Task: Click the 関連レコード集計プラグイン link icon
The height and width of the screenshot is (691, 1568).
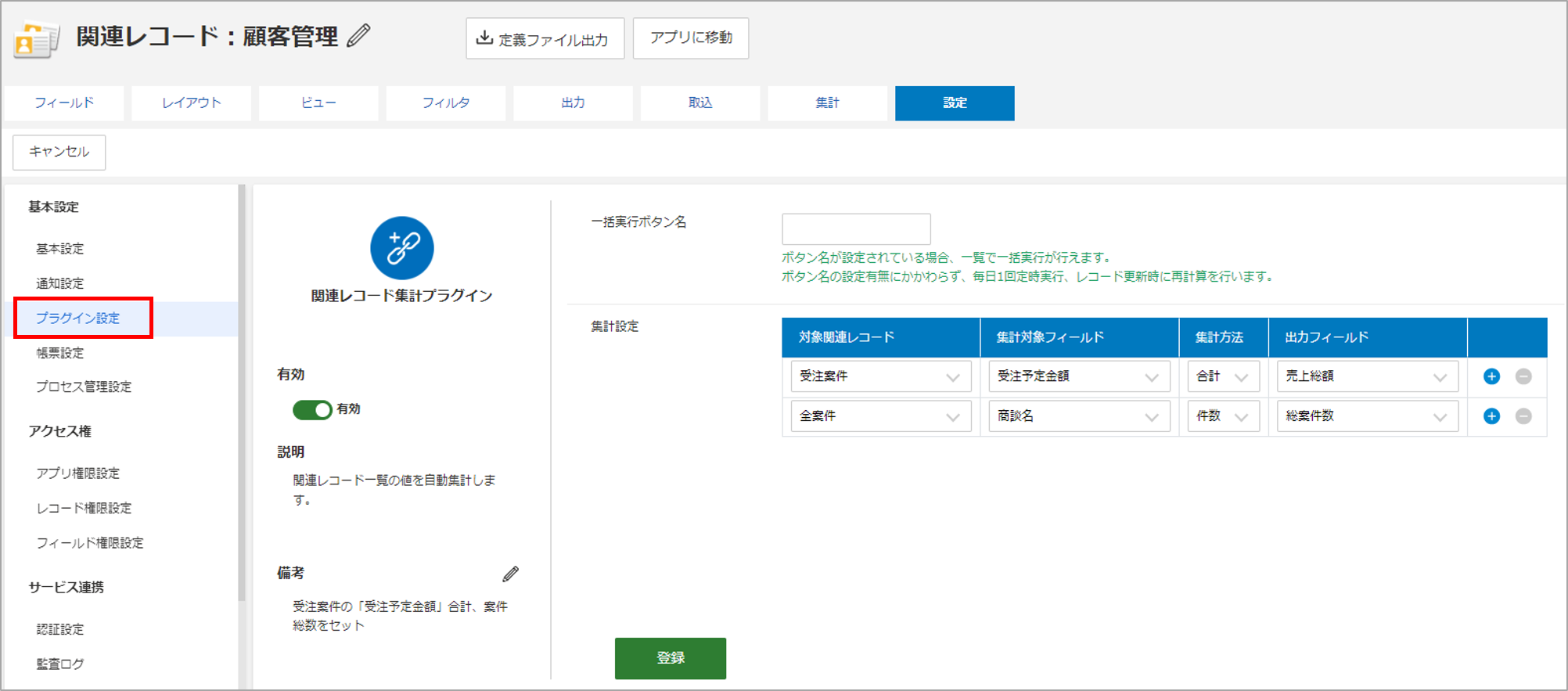Action: 402,248
